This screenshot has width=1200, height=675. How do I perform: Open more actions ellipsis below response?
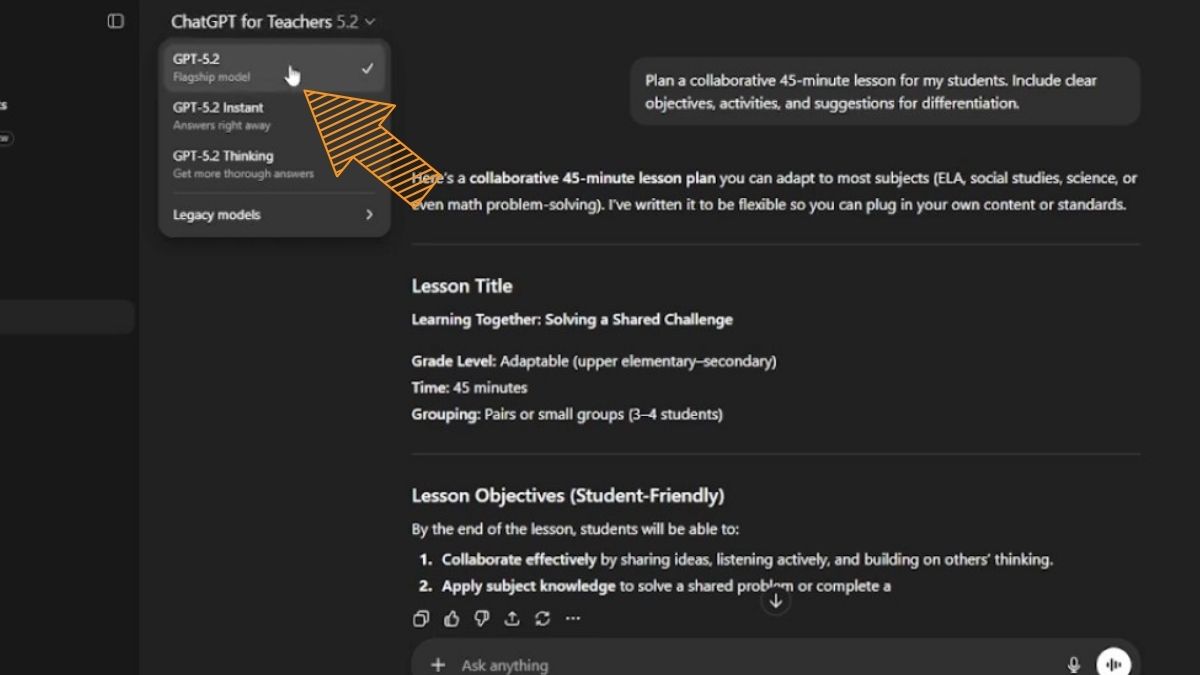click(572, 619)
